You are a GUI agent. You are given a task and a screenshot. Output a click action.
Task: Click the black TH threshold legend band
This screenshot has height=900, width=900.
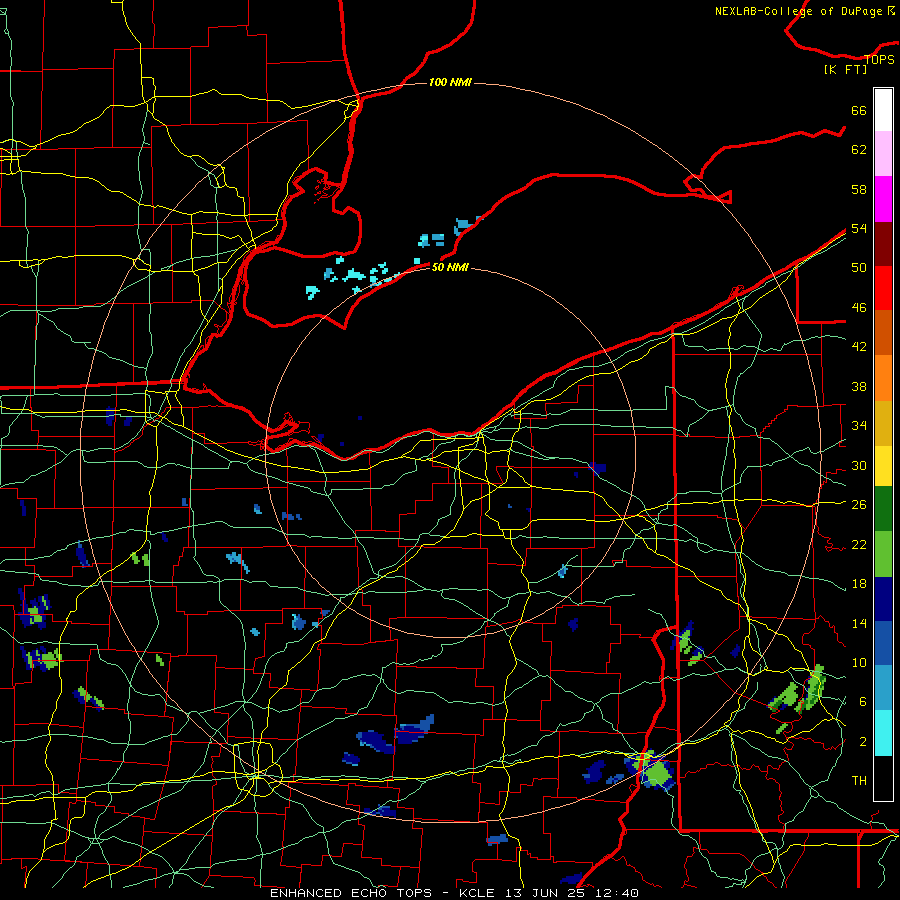(883, 778)
